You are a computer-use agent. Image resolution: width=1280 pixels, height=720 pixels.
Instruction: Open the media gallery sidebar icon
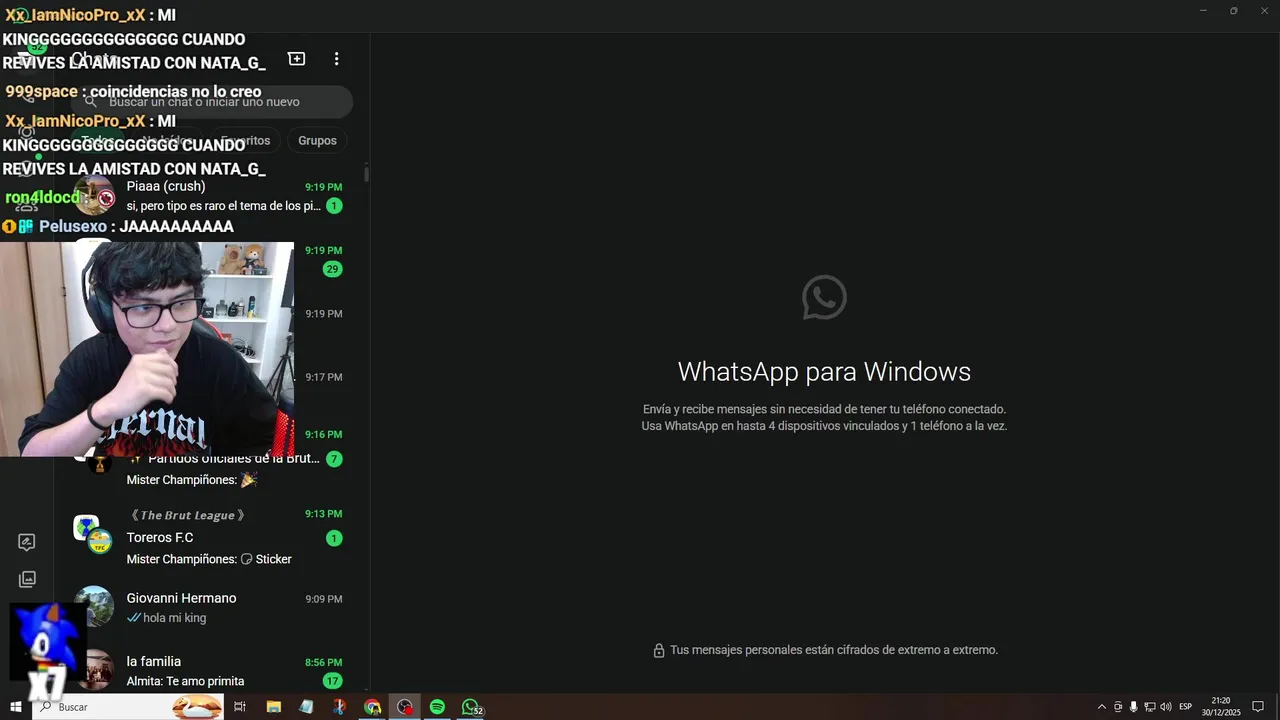click(27, 579)
